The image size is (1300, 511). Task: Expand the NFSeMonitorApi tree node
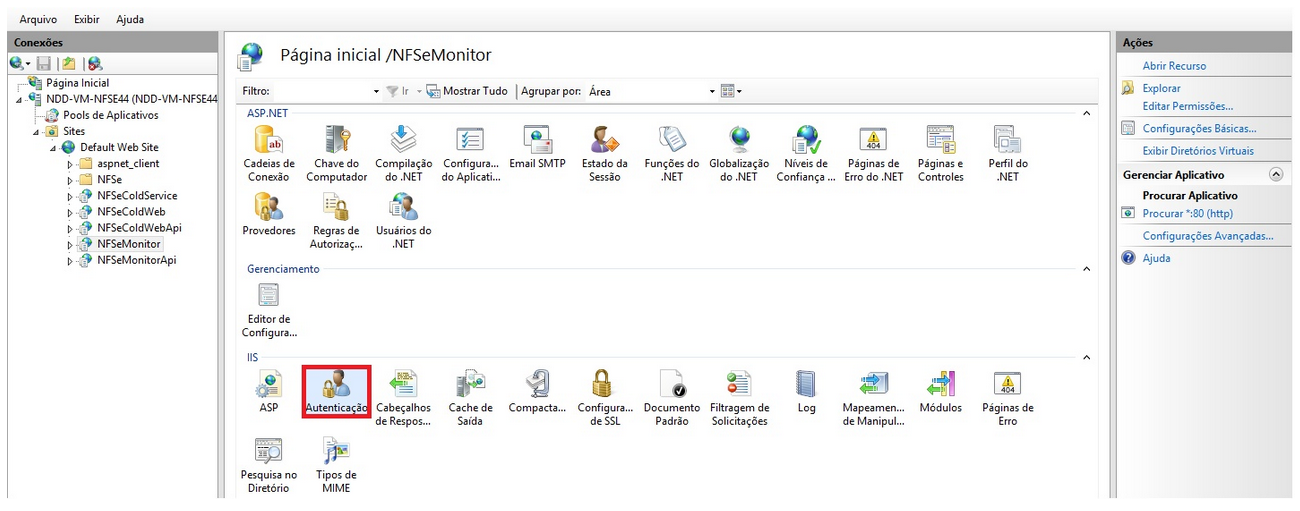70,260
